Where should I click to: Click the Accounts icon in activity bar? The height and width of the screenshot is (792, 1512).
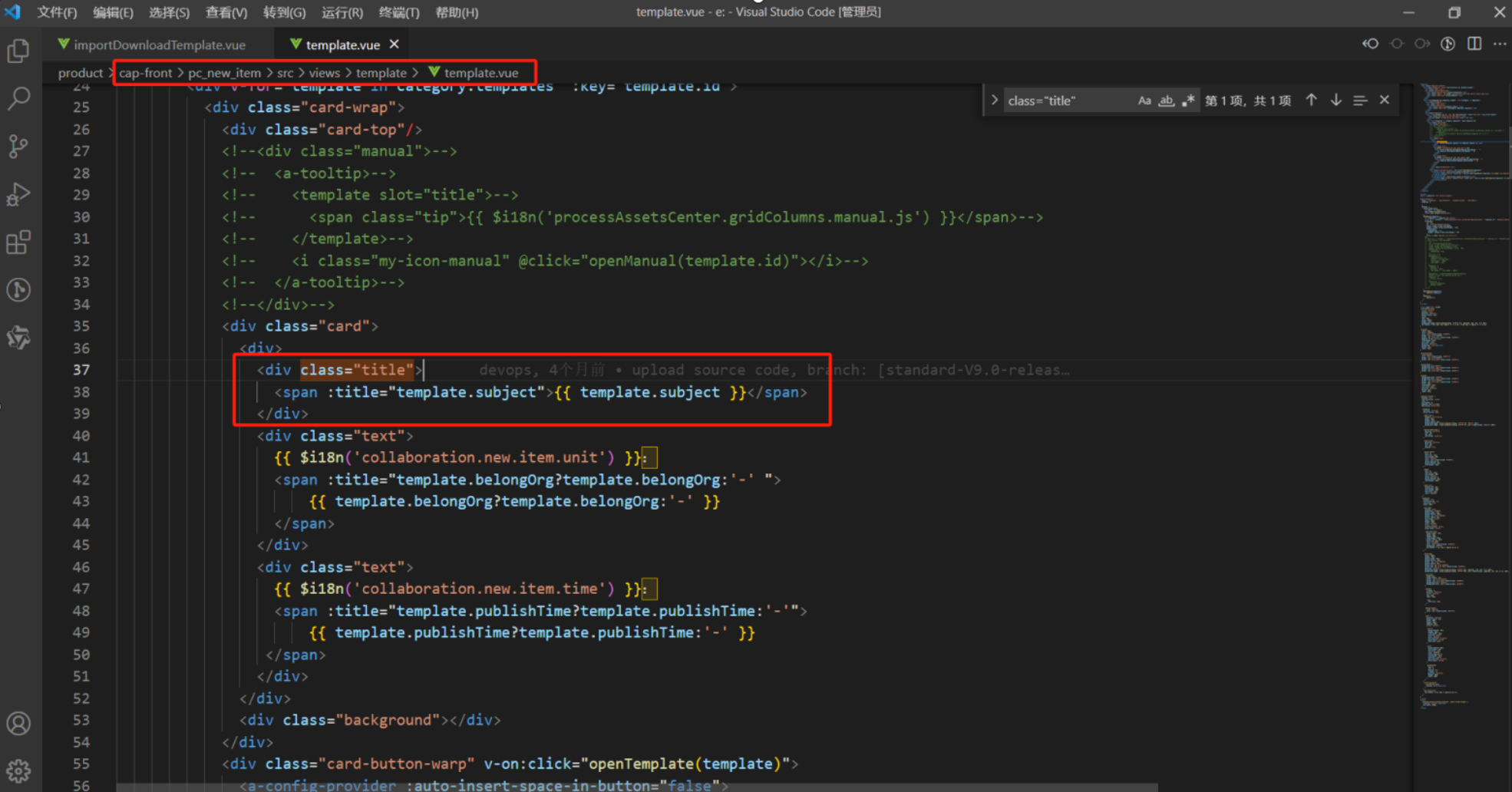[18, 723]
